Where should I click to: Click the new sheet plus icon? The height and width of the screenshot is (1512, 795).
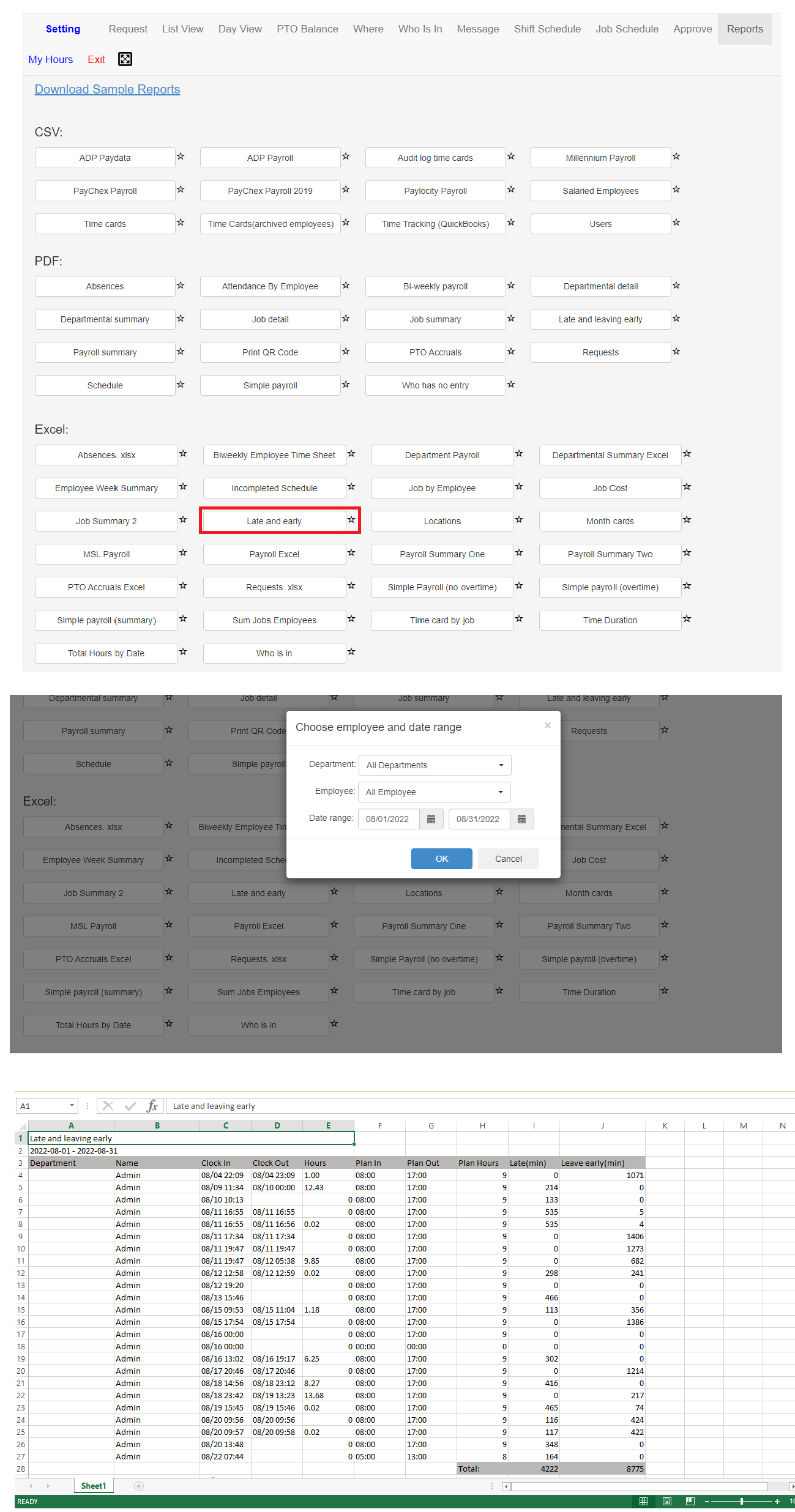click(x=139, y=1486)
